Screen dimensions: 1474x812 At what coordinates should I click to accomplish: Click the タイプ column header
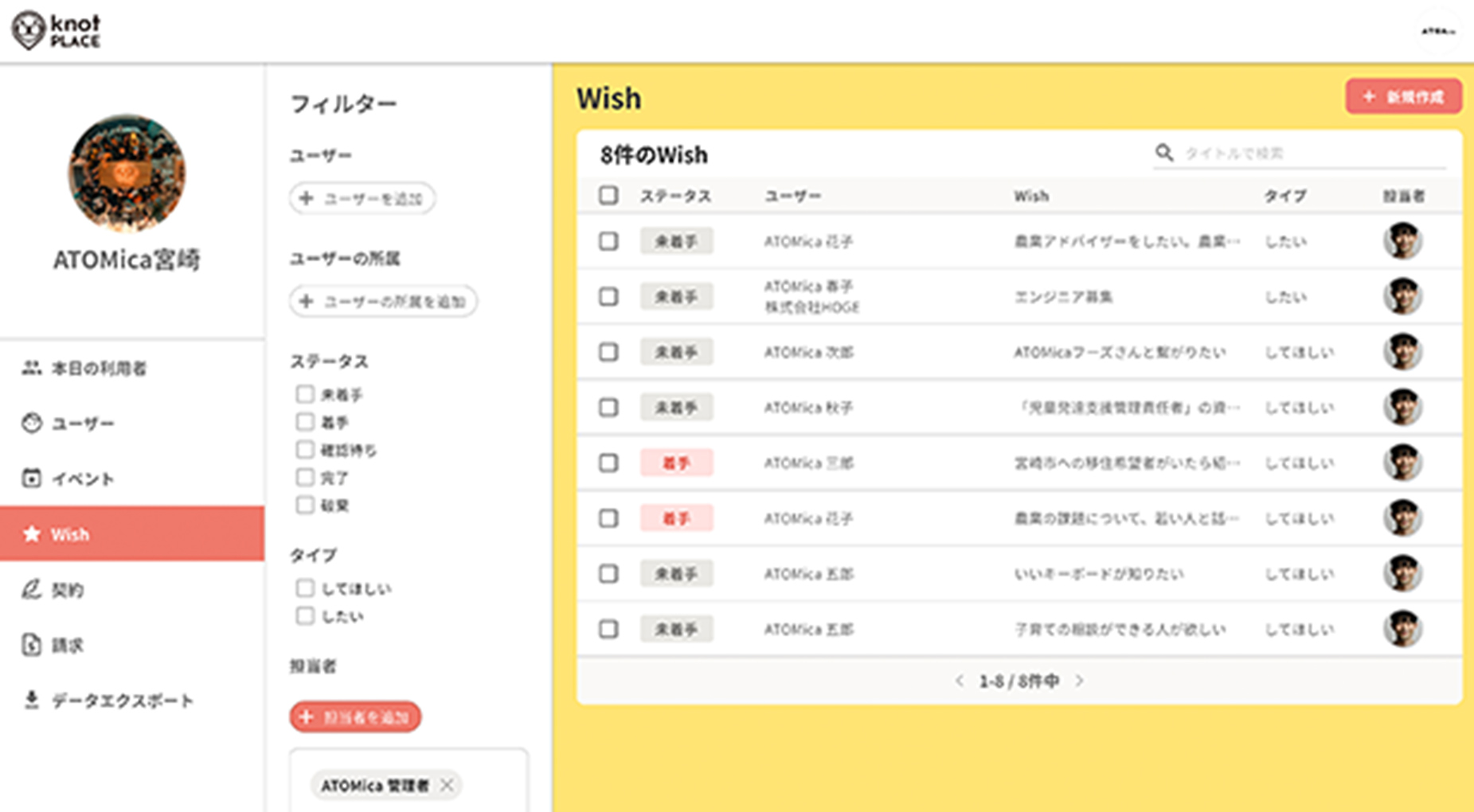click(x=1285, y=196)
